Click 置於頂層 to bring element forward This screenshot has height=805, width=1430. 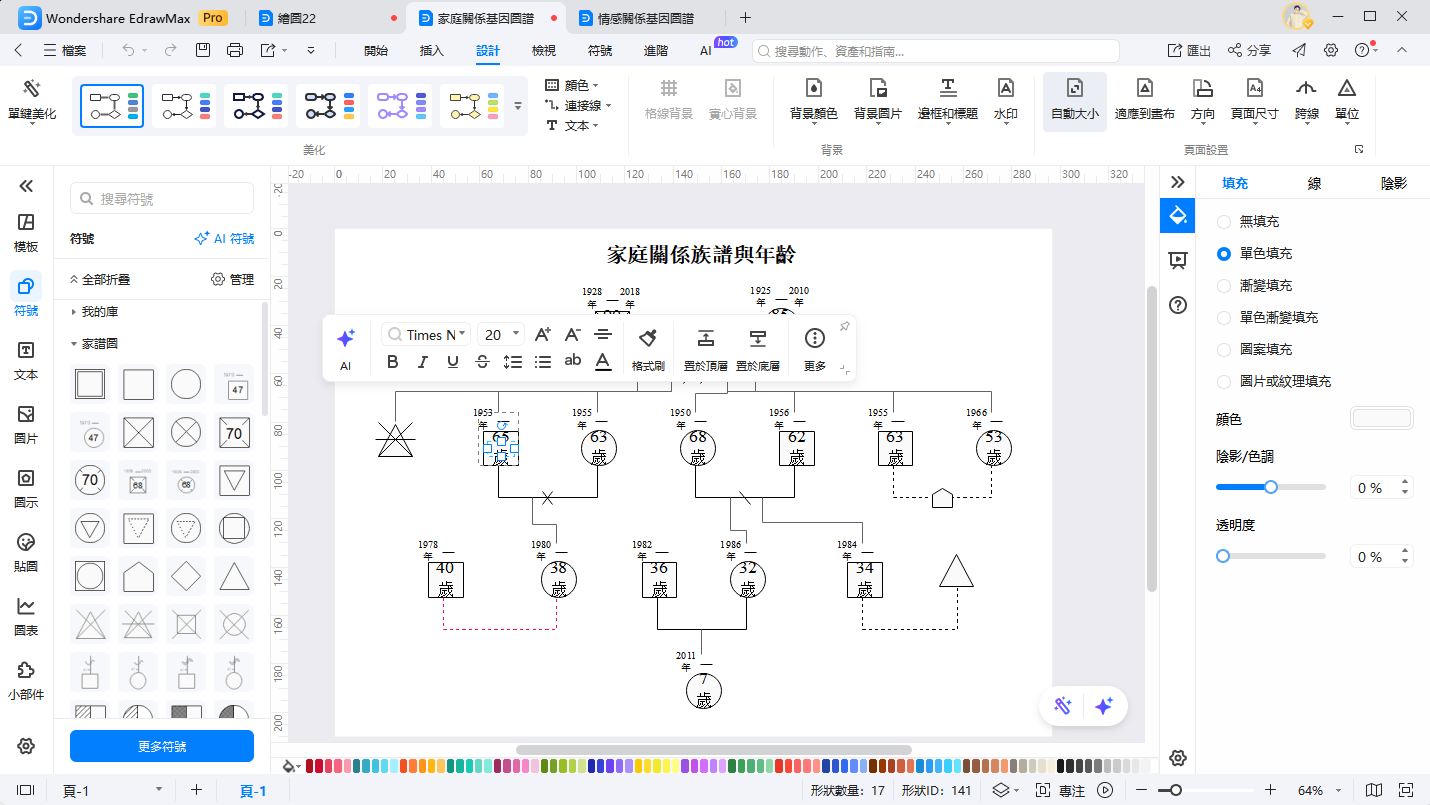click(706, 347)
